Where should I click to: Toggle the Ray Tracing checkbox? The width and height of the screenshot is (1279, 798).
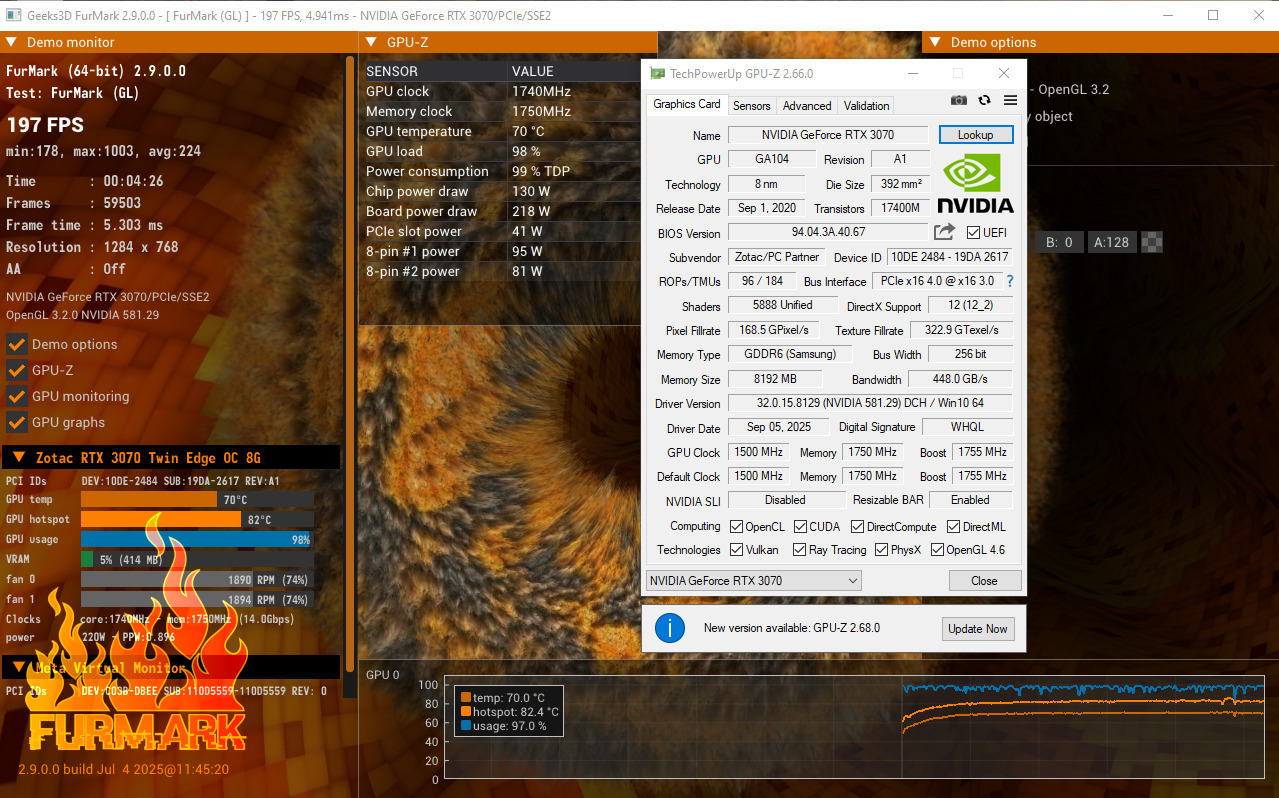click(x=799, y=549)
